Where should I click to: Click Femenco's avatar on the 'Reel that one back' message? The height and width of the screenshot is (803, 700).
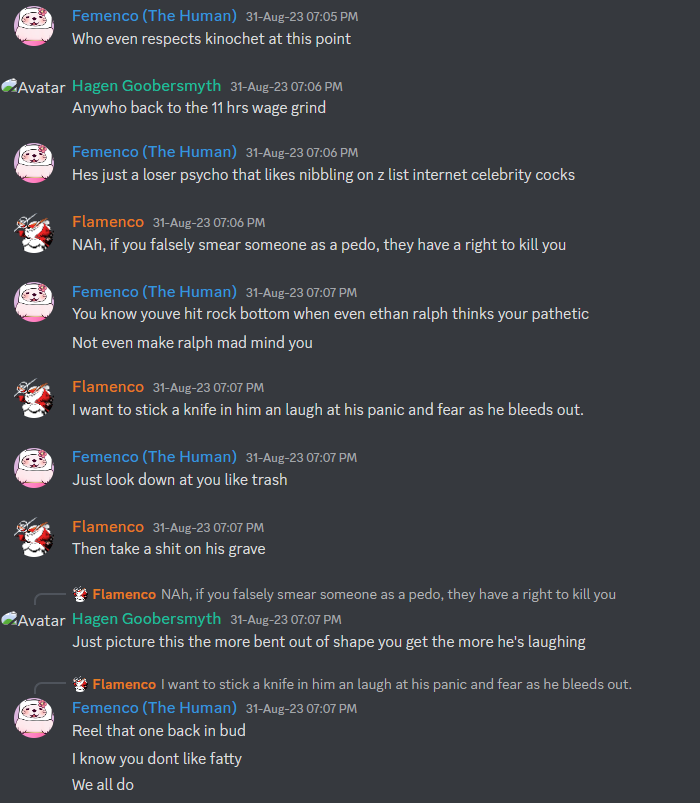coord(34,718)
